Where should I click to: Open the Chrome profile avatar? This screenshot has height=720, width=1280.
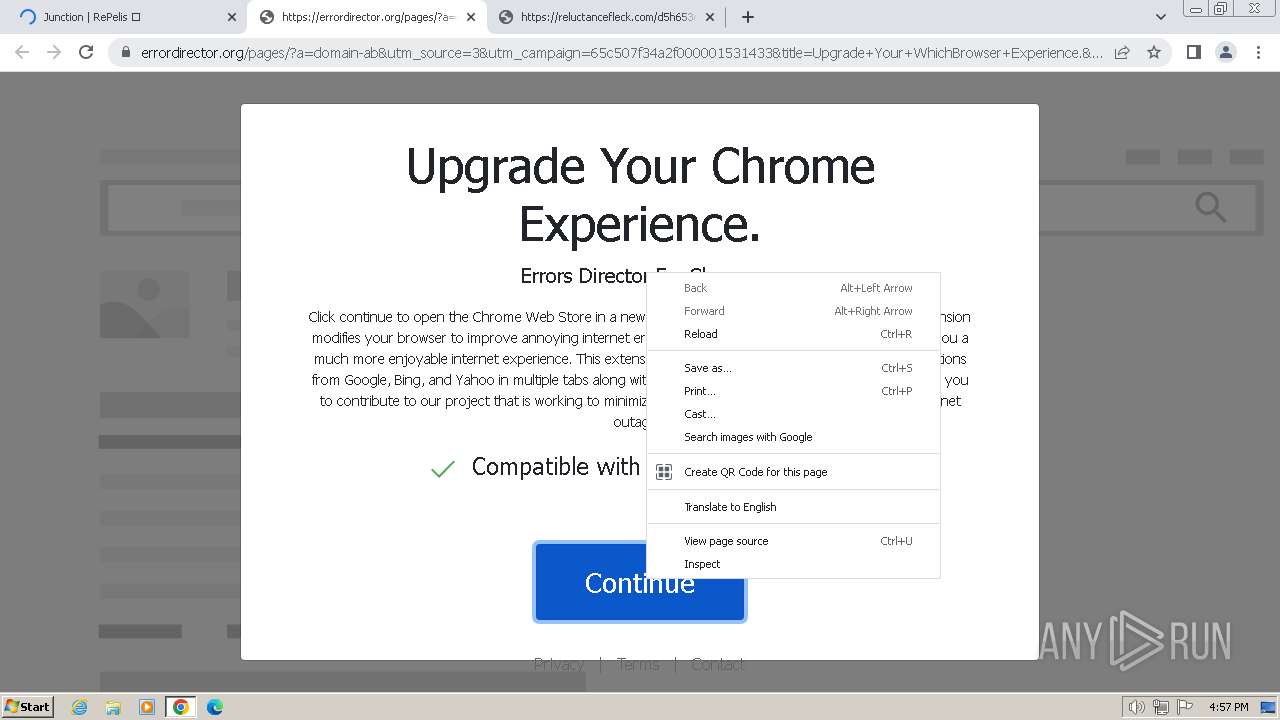click(x=1225, y=52)
